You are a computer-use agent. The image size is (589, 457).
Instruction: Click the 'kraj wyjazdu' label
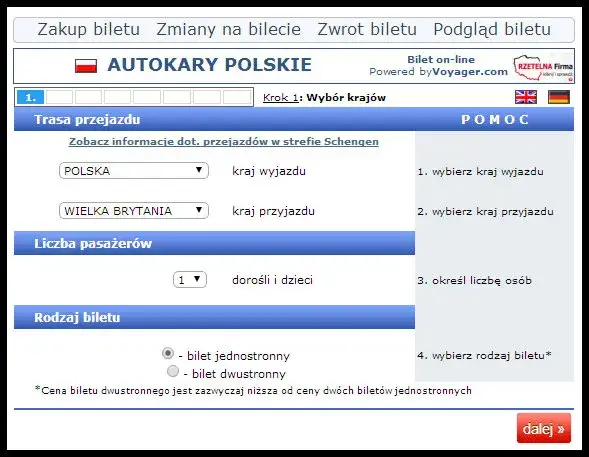click(269, 171)
